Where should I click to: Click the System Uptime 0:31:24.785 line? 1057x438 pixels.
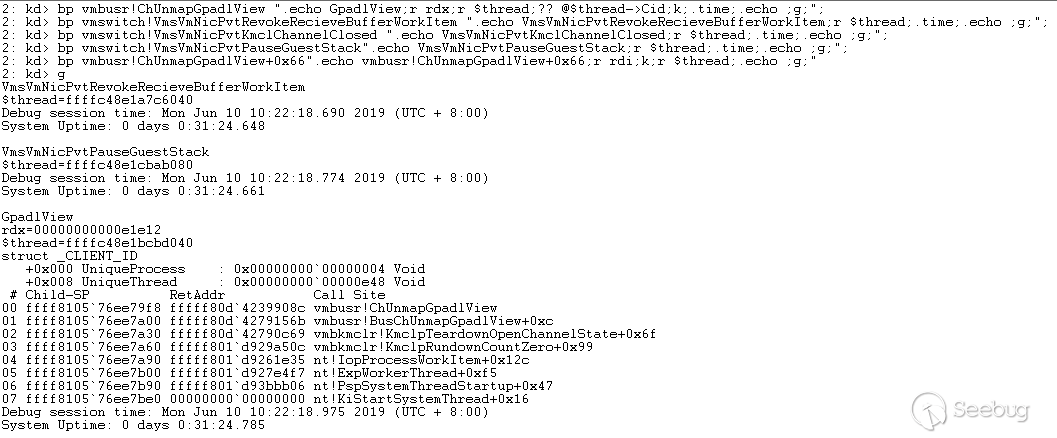pyautogui.click(x=133, y=425)
